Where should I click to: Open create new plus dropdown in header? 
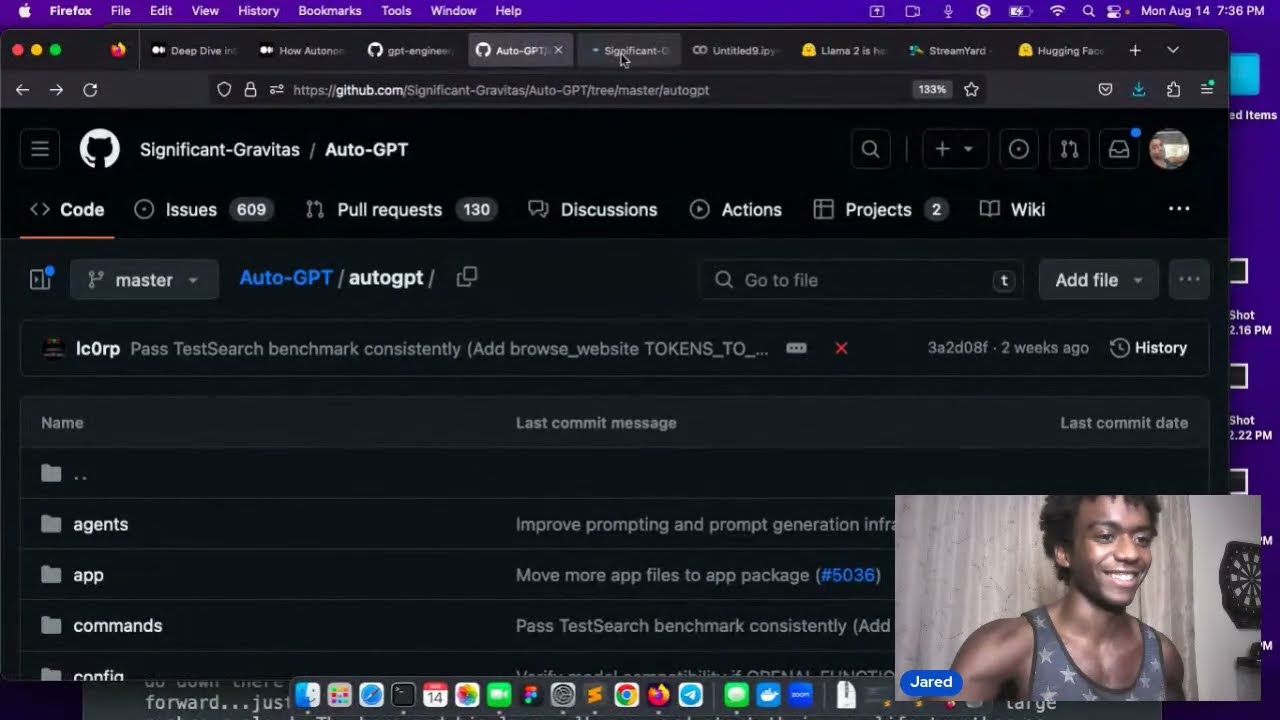[954, 149]
